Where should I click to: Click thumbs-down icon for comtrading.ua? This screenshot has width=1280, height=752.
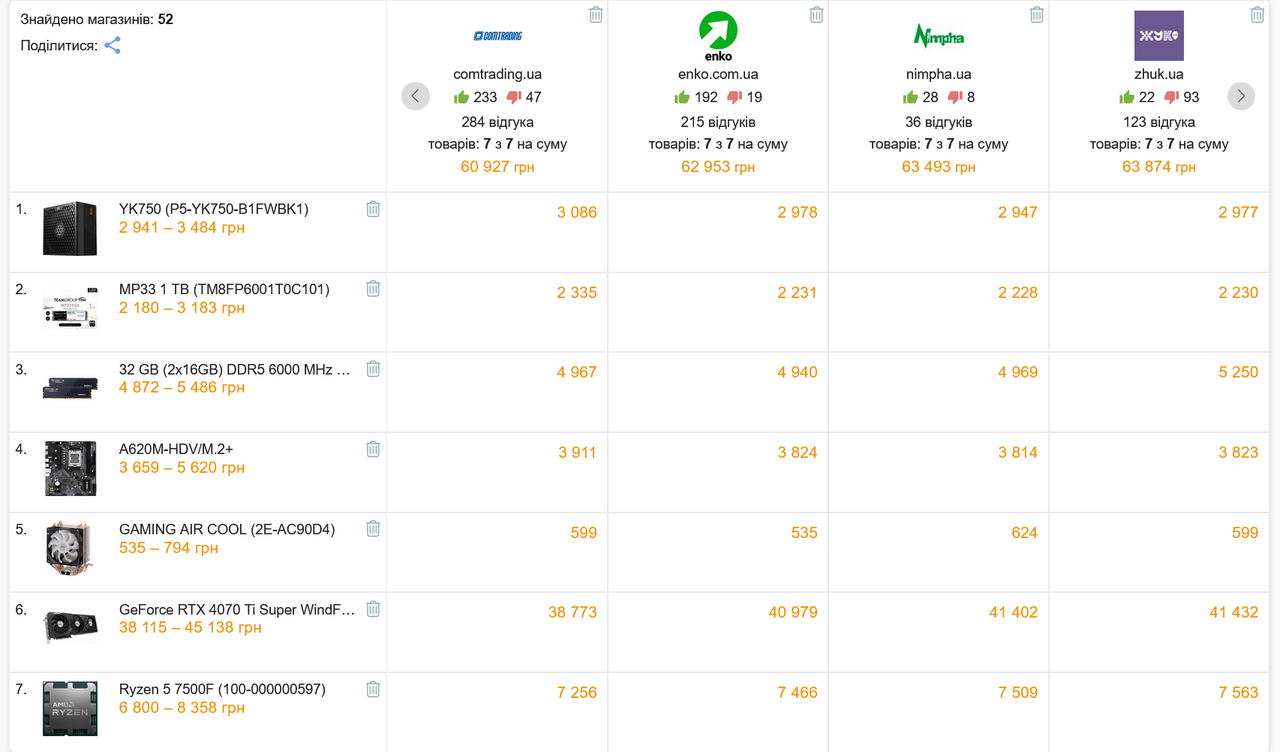[x=514, y=97]
